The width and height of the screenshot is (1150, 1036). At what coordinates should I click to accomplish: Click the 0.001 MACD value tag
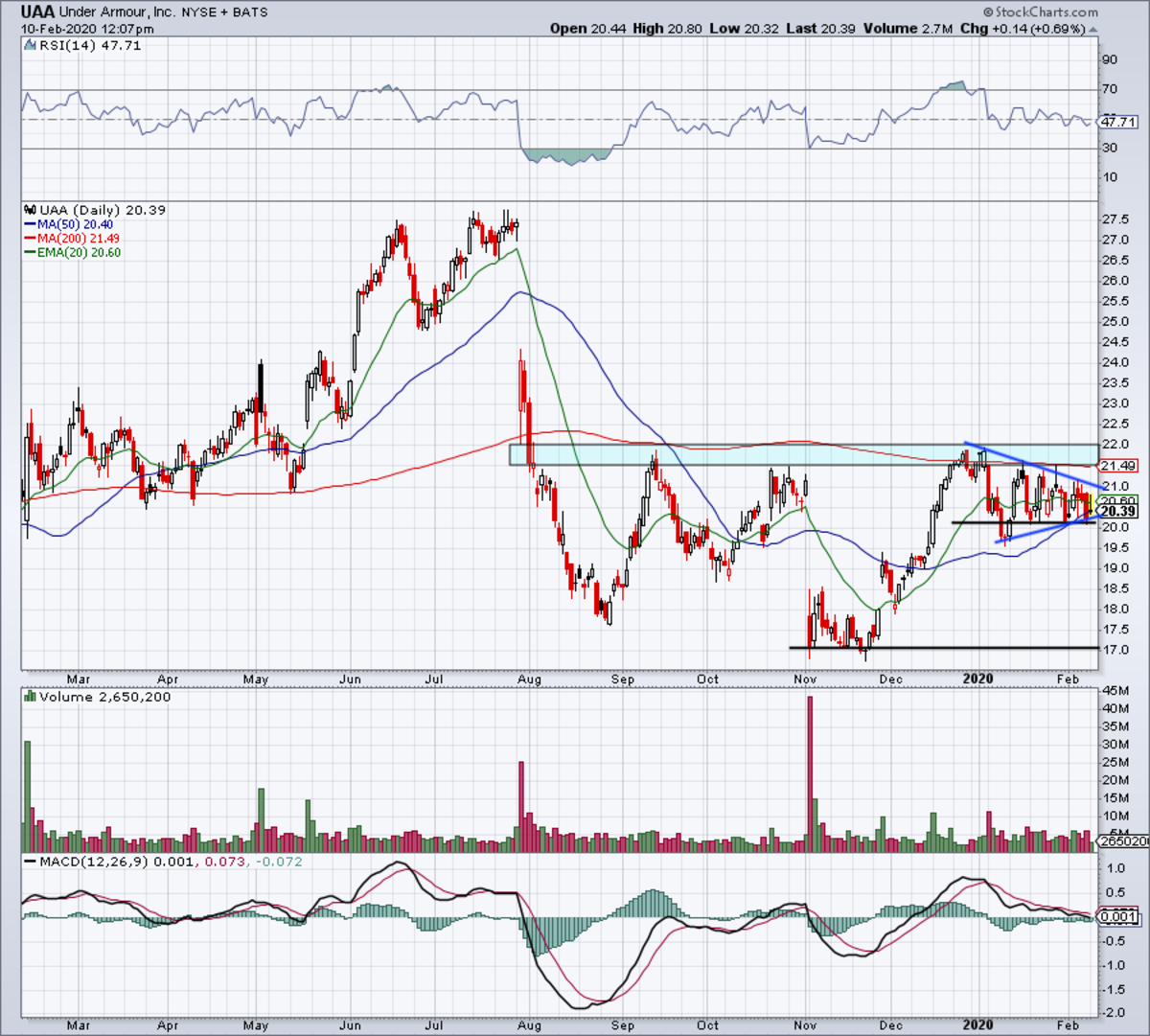pos(1117,917)
